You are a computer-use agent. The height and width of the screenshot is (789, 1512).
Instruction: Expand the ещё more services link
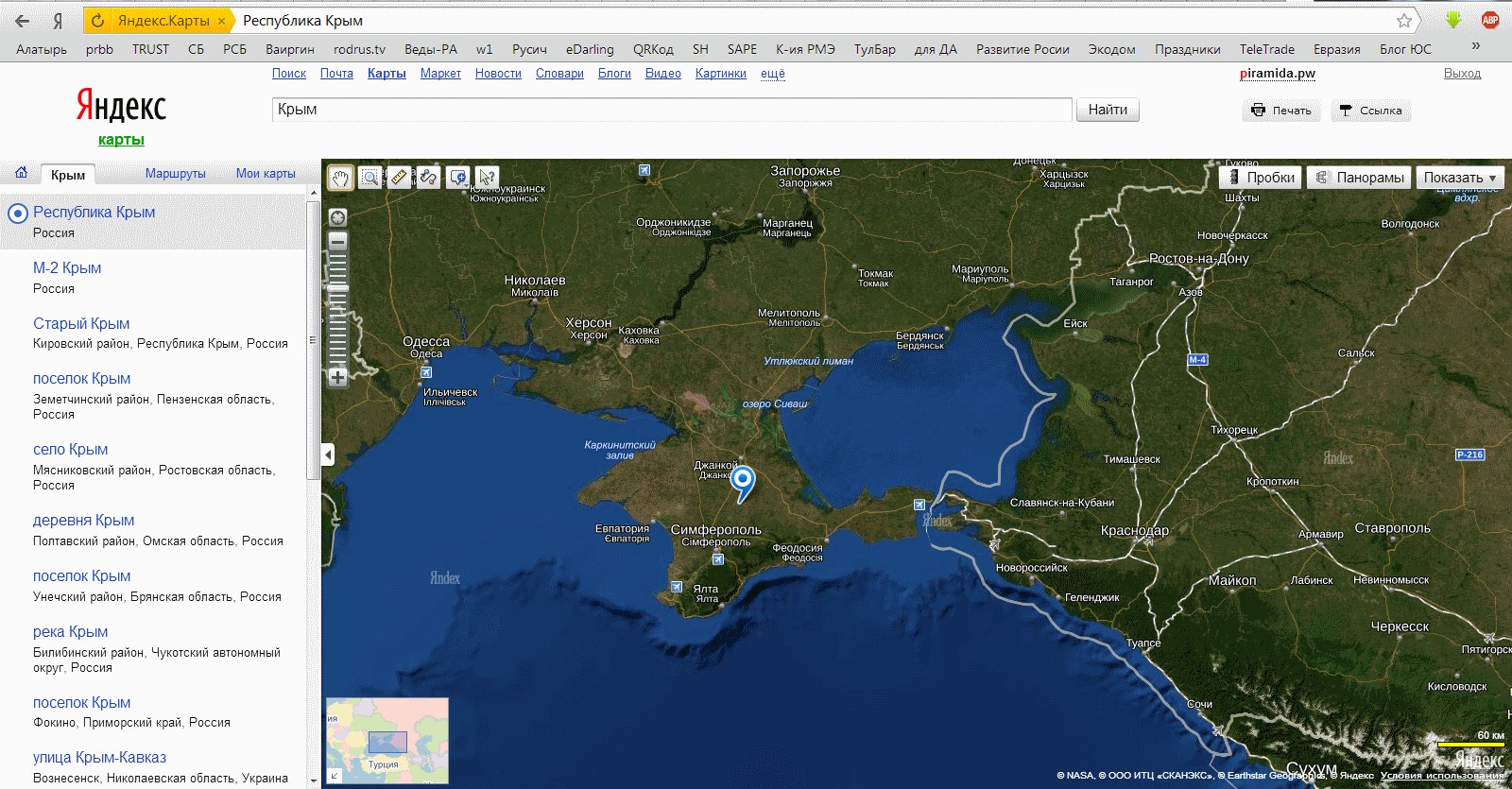point(773,74)
